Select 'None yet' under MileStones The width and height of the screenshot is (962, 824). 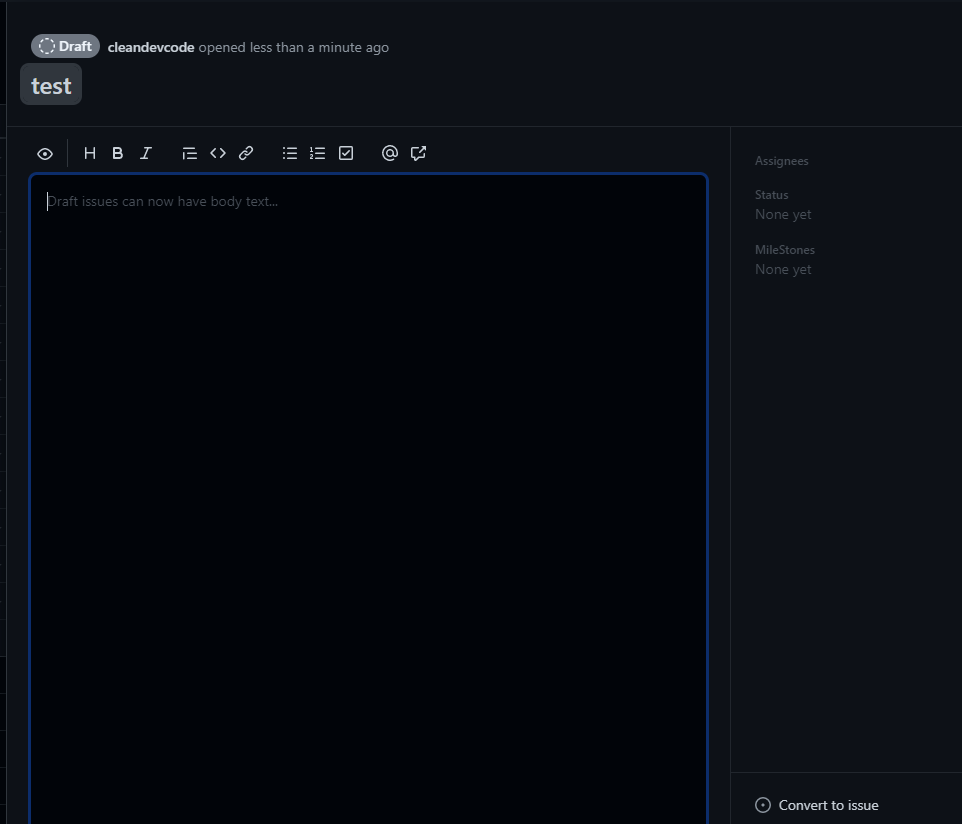point(783,270)
